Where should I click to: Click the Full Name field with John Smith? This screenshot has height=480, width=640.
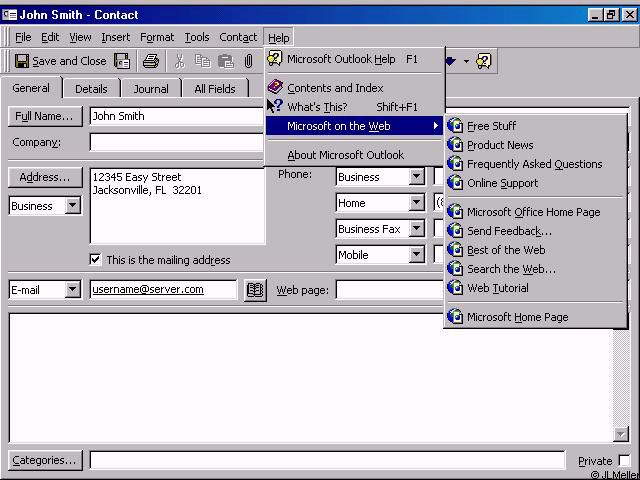178,116
